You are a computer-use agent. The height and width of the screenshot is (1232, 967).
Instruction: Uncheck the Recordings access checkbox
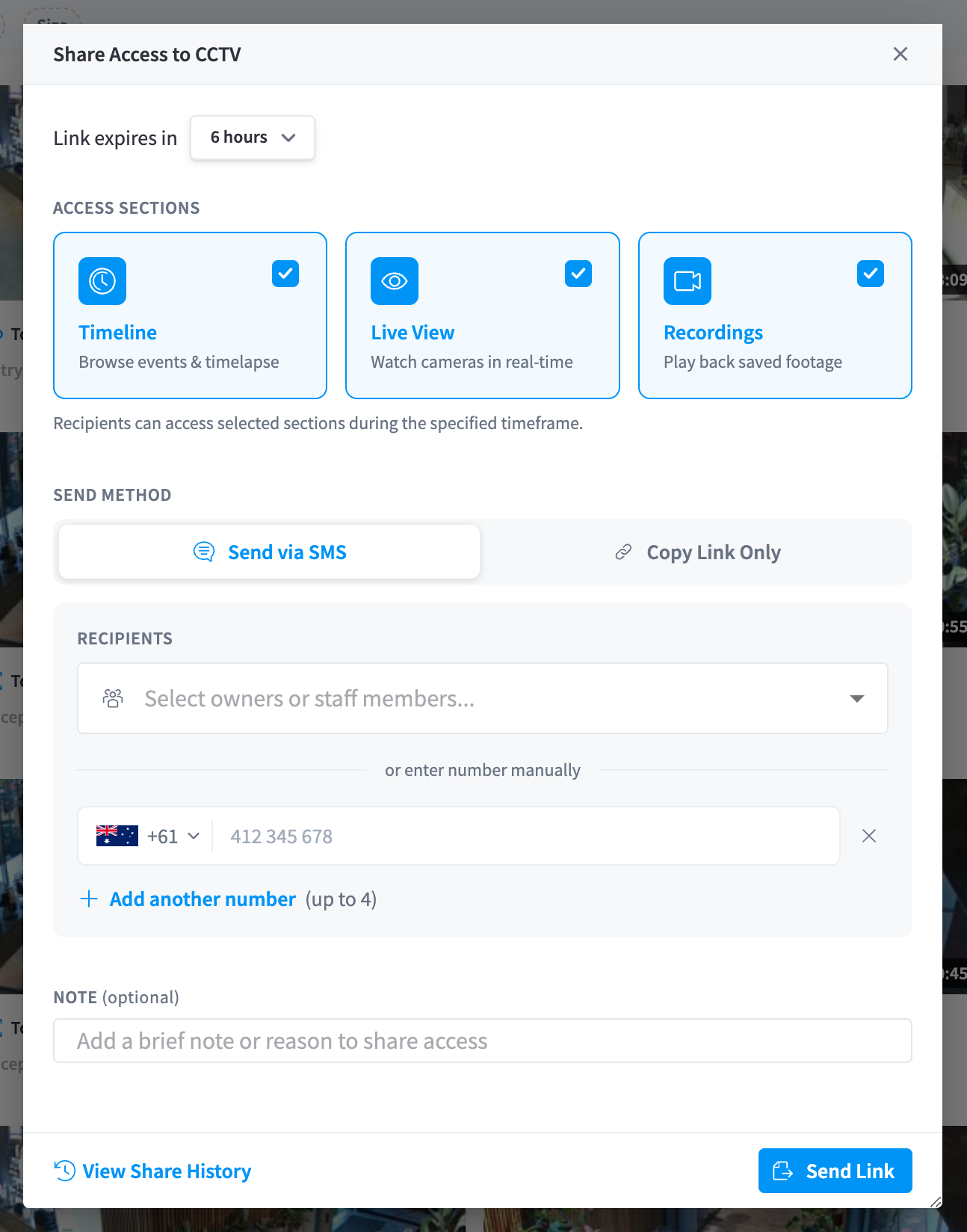[x=871, y=274]
